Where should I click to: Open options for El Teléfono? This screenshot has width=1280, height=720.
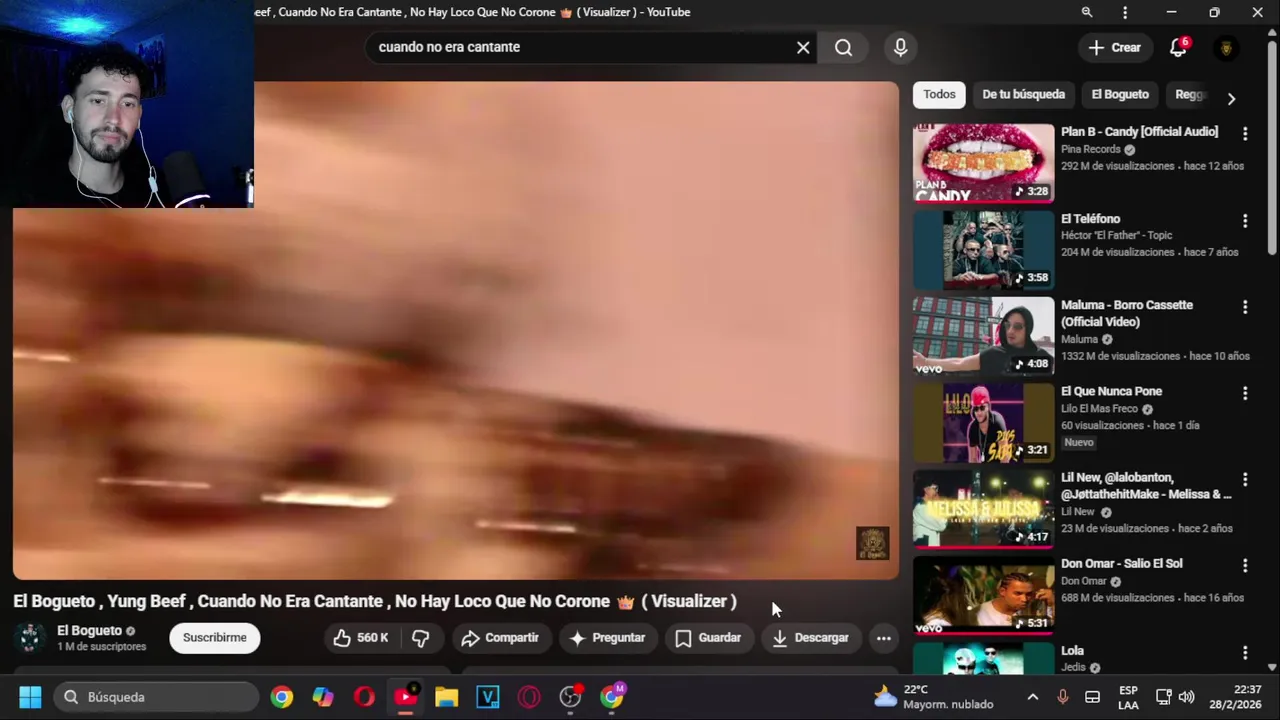click(1245, 220)
